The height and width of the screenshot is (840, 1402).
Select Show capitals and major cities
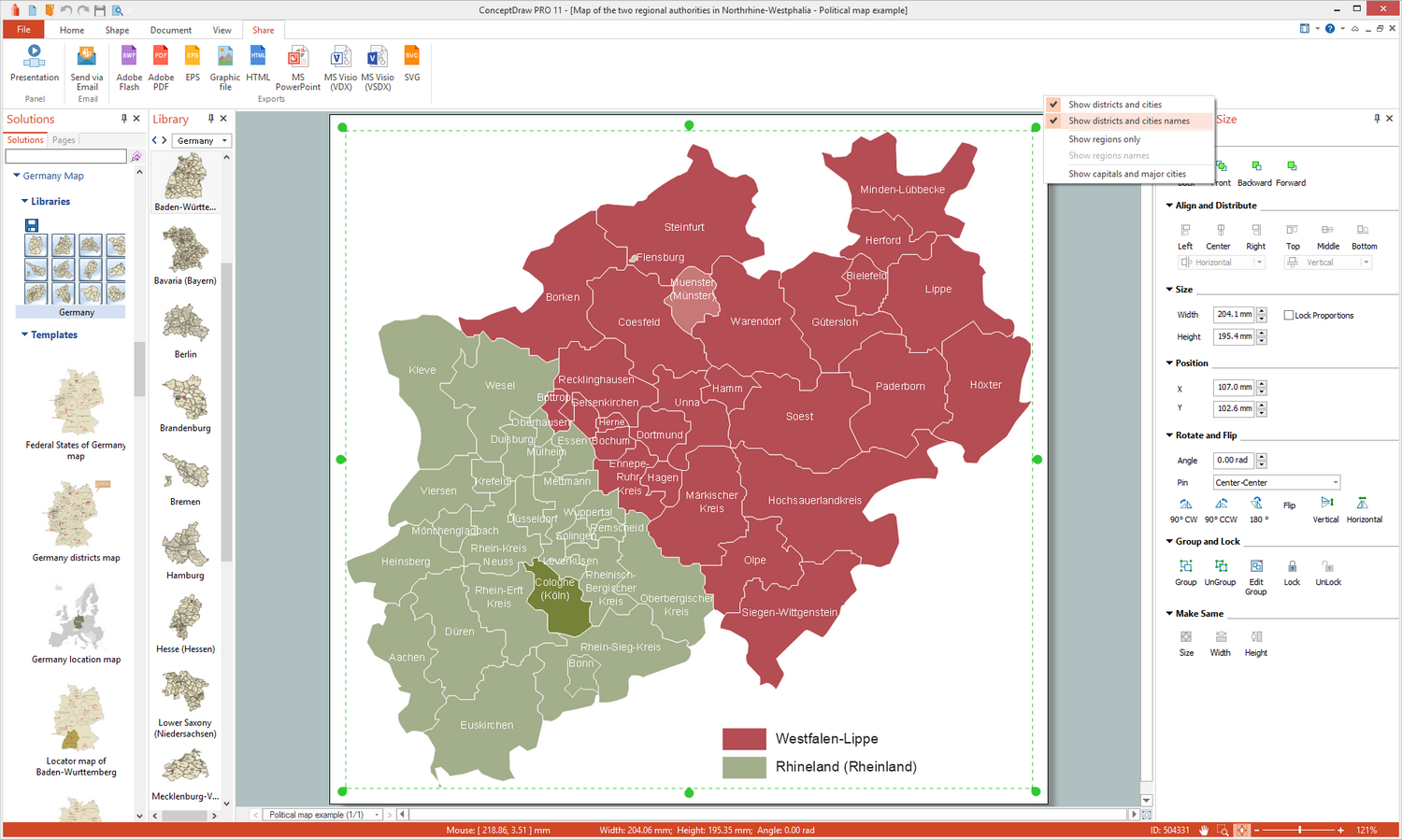(x=1129, y=174)
